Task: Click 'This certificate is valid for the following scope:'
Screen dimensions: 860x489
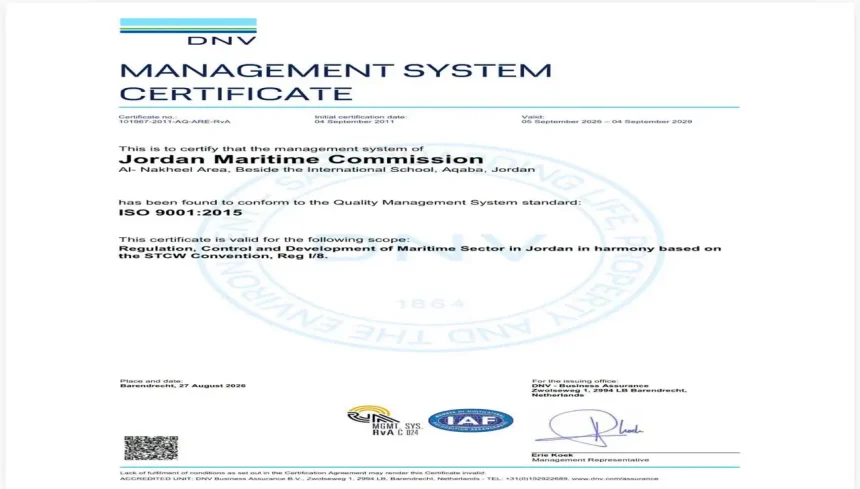Action: point(264,240)
